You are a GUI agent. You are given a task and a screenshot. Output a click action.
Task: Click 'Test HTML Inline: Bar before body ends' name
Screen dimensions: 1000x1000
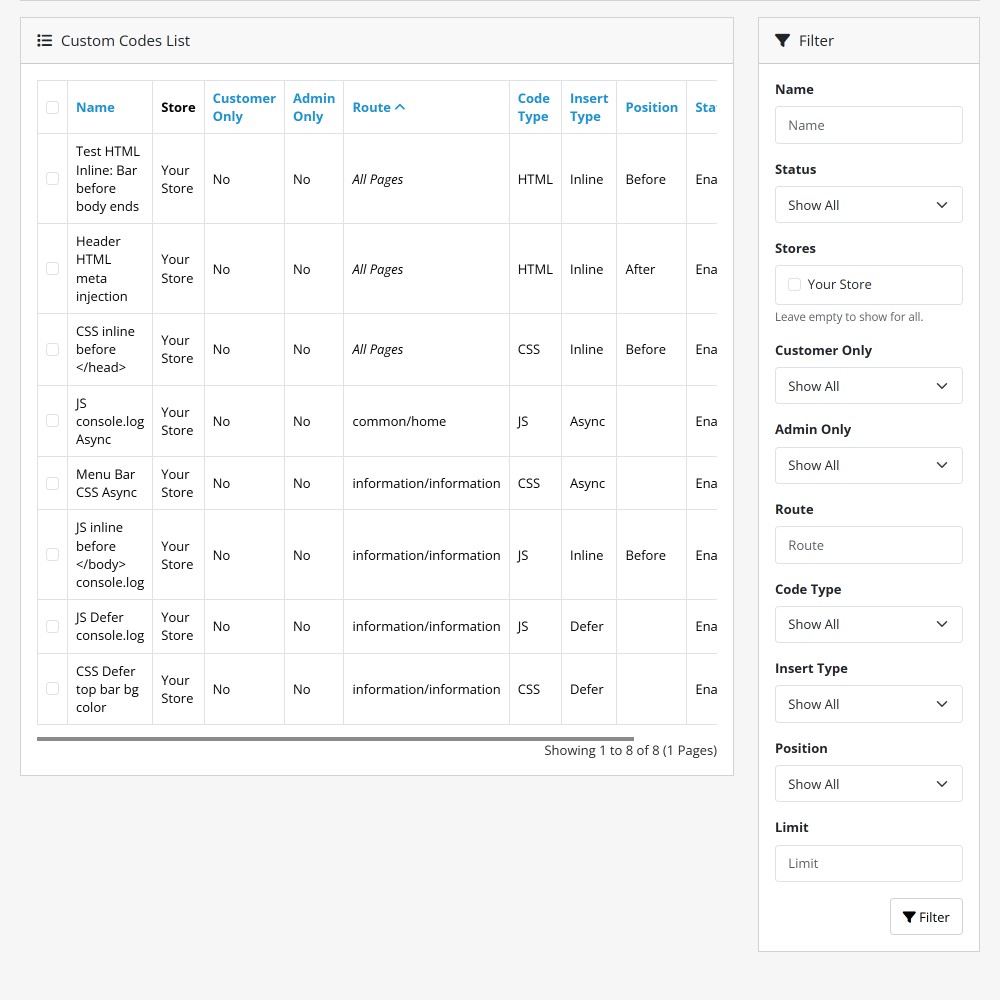[x=108, y=179]
